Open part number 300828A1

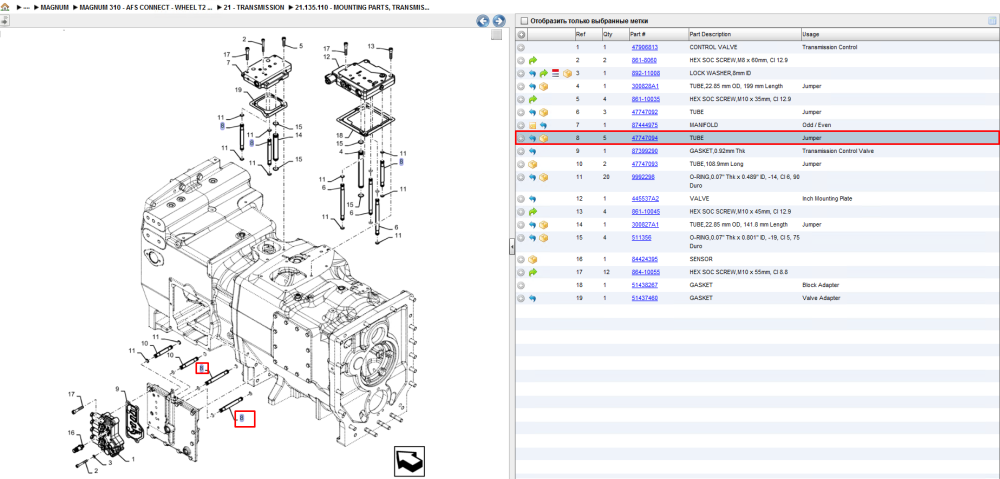pyautogui.click(x=644, y=86)
